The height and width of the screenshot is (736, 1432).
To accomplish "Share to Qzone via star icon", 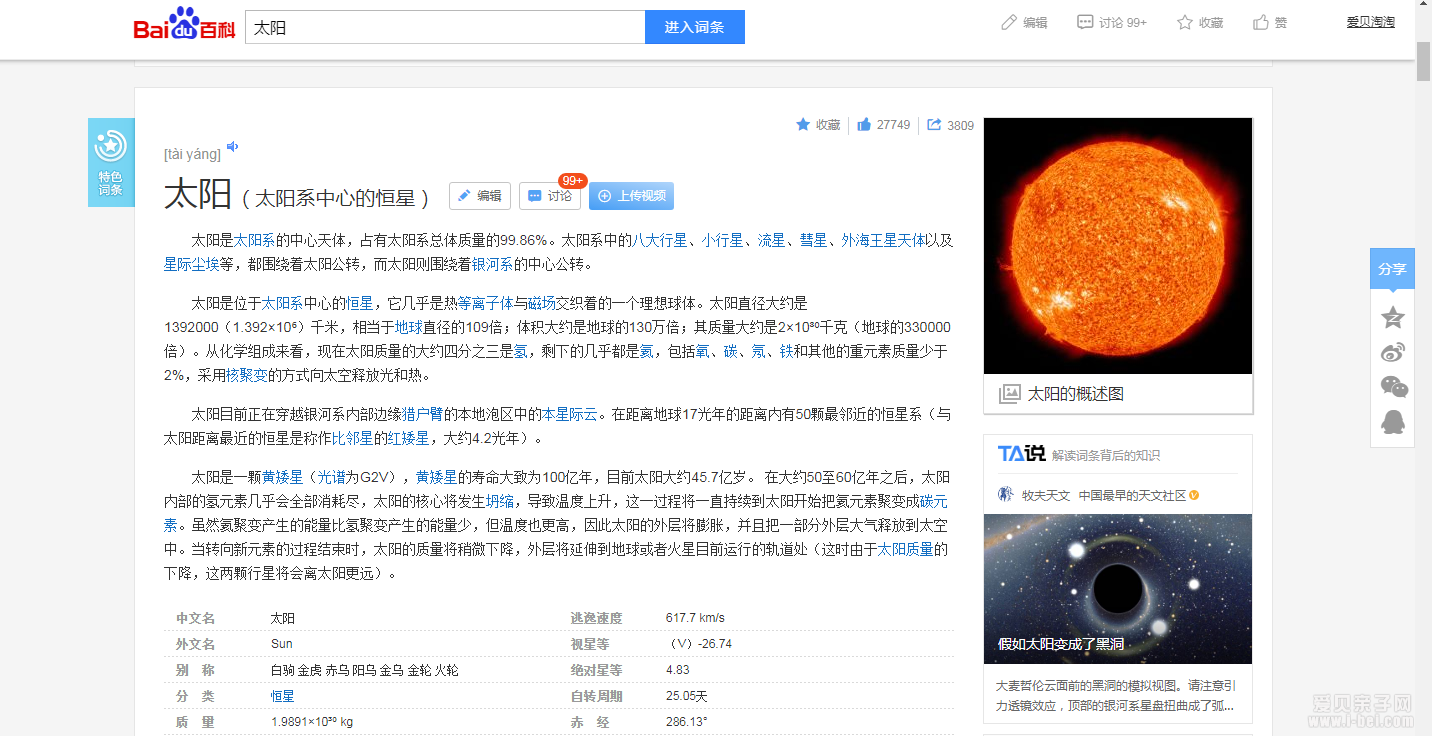I will point(1392,318).
